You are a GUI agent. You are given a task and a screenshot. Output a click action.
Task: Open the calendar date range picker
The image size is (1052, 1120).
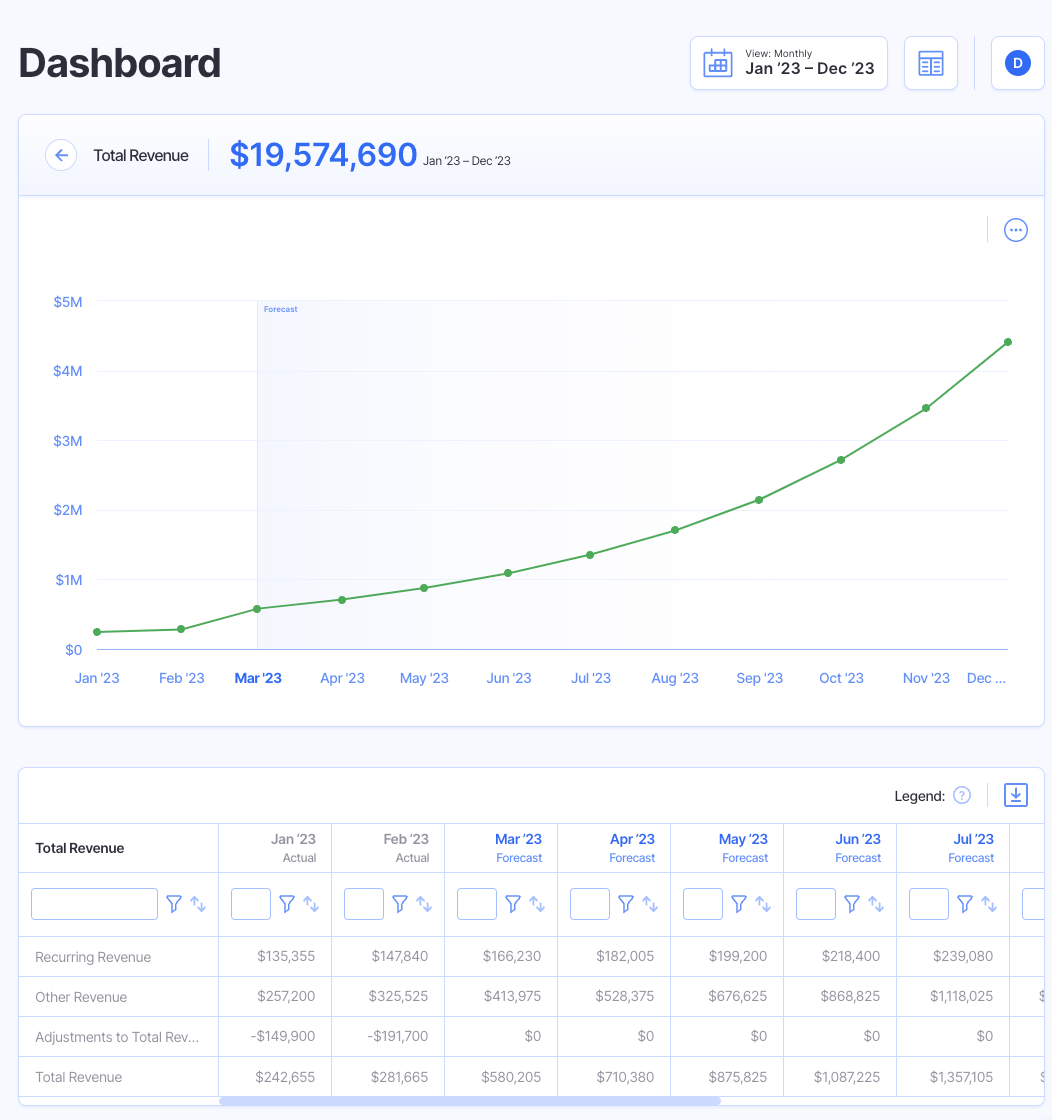717,62
